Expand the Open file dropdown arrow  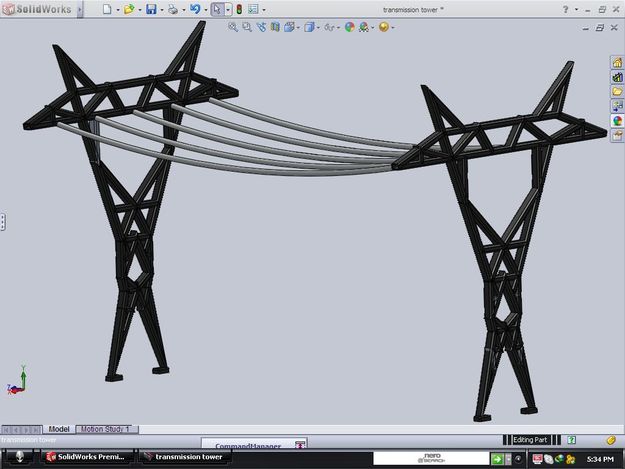140,10
